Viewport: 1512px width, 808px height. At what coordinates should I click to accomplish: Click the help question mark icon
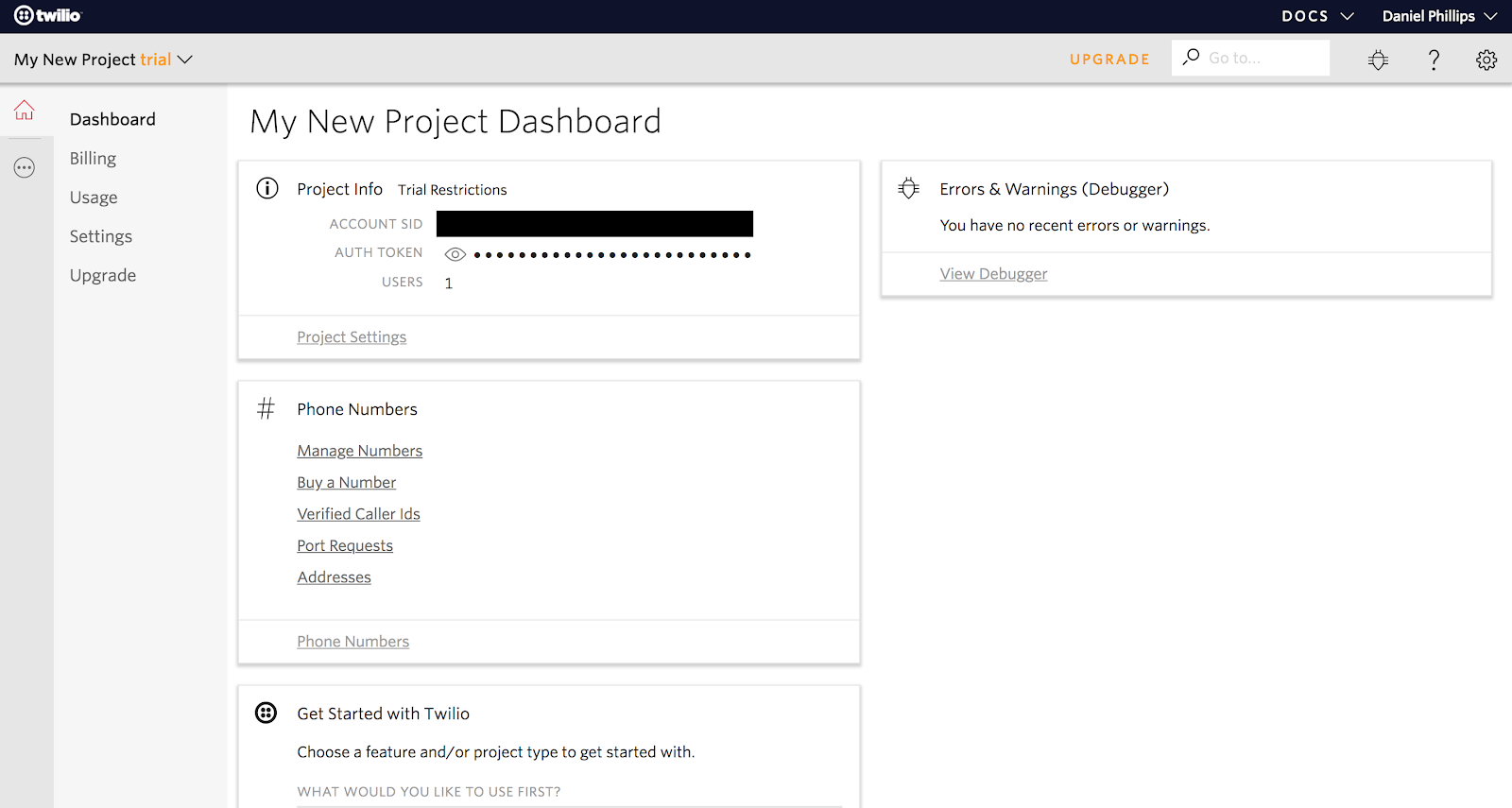1434,60
